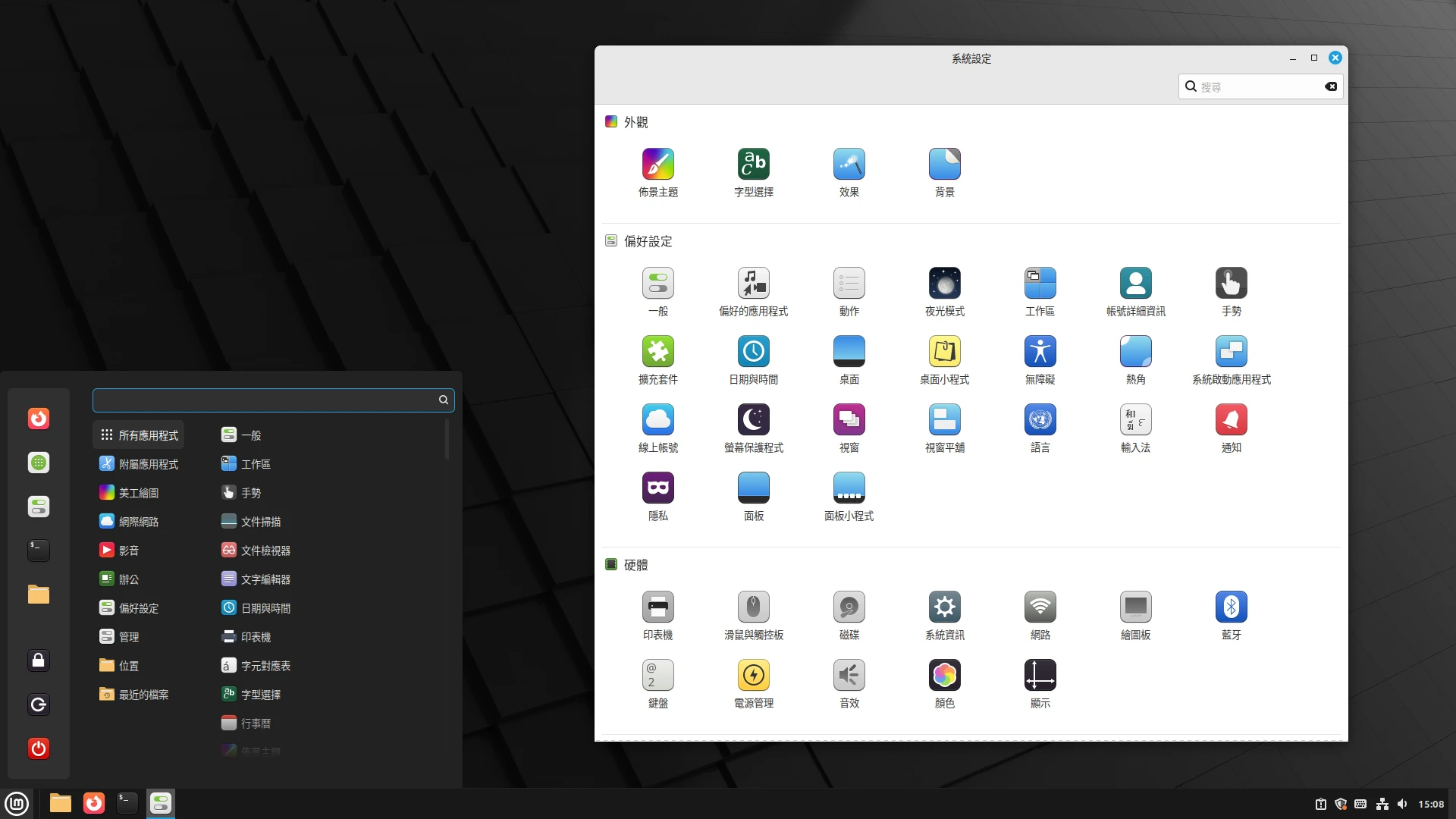The height and width of the screenshot is (819, 1456).
Task: Launch Firefox from the menu sidebar
Action: (38, 419)
